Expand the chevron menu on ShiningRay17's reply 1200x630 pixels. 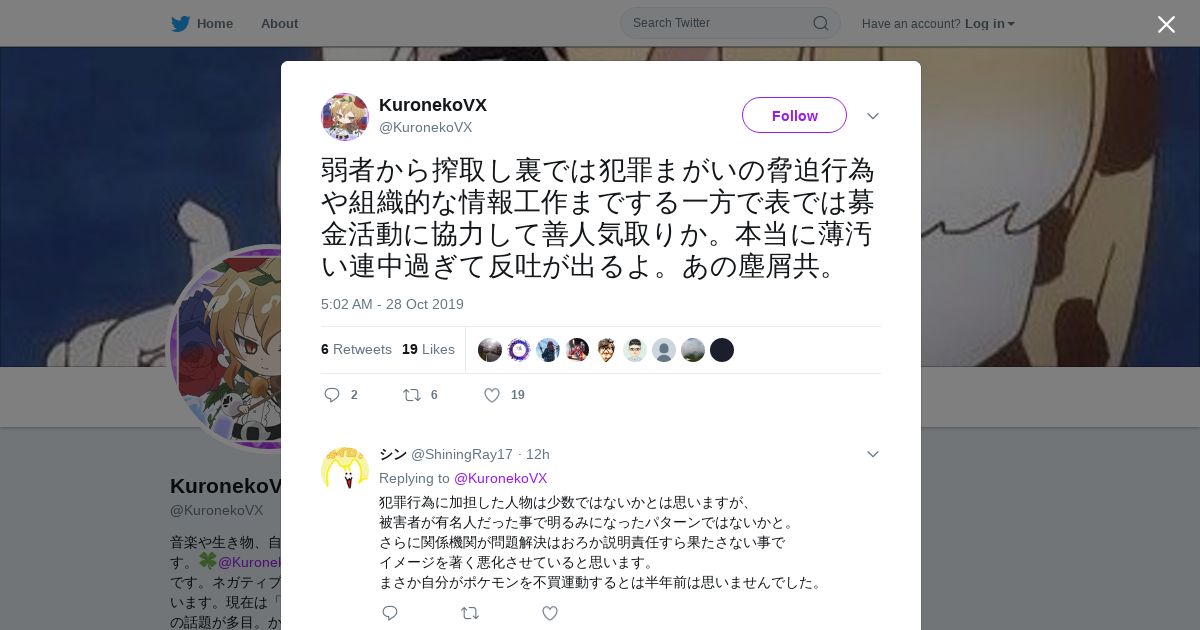[873, 454]
